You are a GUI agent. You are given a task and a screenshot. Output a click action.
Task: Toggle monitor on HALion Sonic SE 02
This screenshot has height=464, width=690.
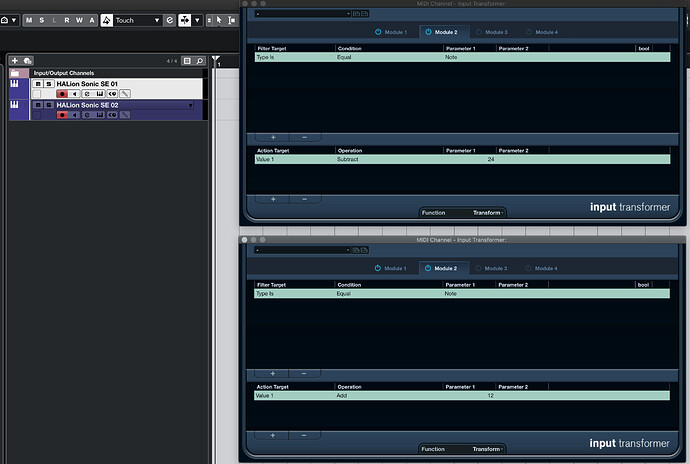click(x=74, y=115)
